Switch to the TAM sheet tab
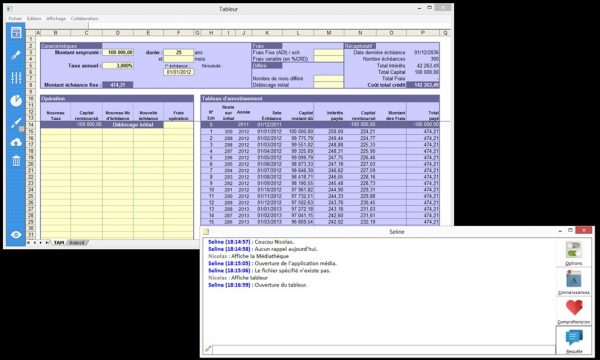 click(x=59, y=243)
